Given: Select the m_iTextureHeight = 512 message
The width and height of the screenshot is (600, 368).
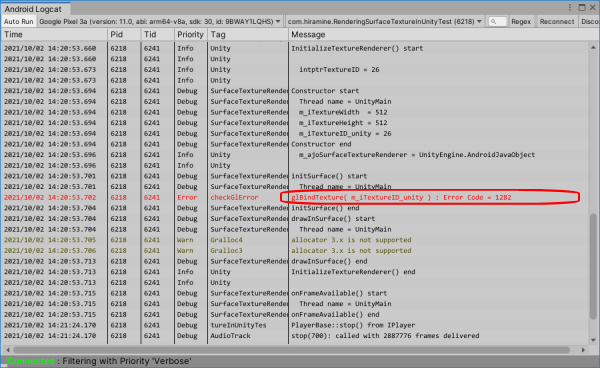Looking at the screenshot, I should click(x=343, y=123).
